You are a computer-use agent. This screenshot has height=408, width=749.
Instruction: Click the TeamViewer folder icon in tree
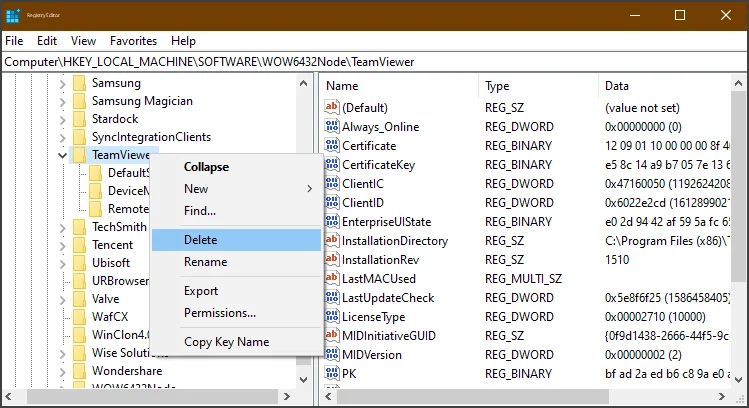79,155
